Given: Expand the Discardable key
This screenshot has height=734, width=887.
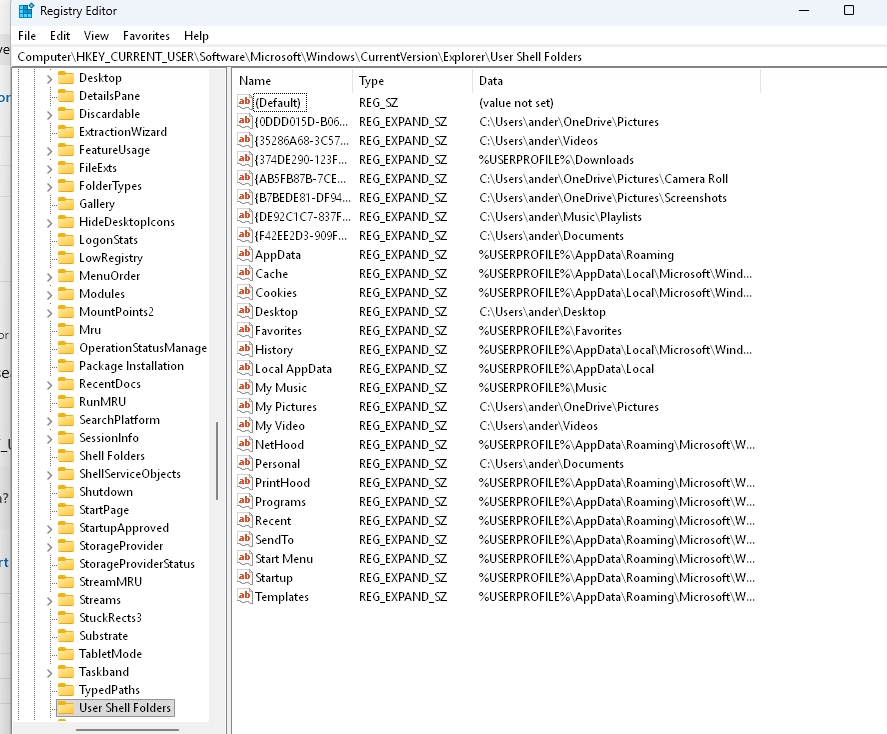Looking at the screenshot, I should pyautogui.click(x=49, y=115).
